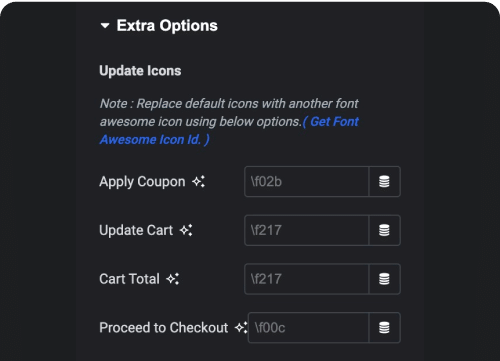This screenshot has height=361, width=500.
Task: Open the Get Font Awesome Icon Id link
Action: [x=229, y=131]
